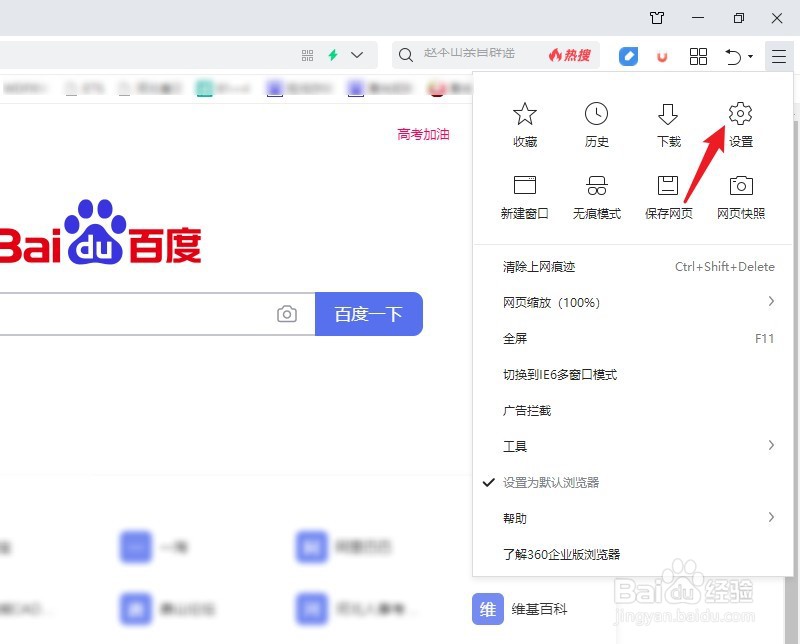Select 清除上网痕迹 menu item

pyautogui.click(x=633, y=266)
